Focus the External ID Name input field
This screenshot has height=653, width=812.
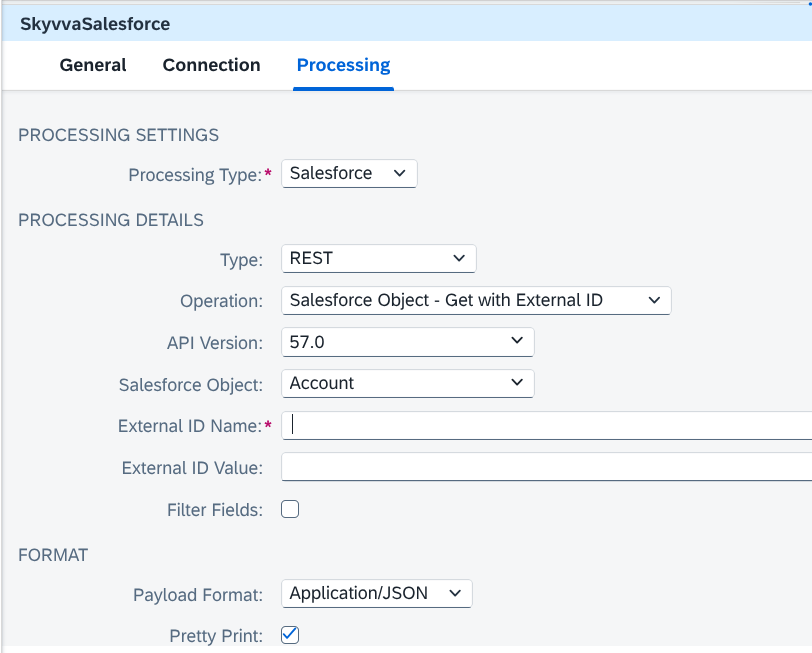[546, 426]
